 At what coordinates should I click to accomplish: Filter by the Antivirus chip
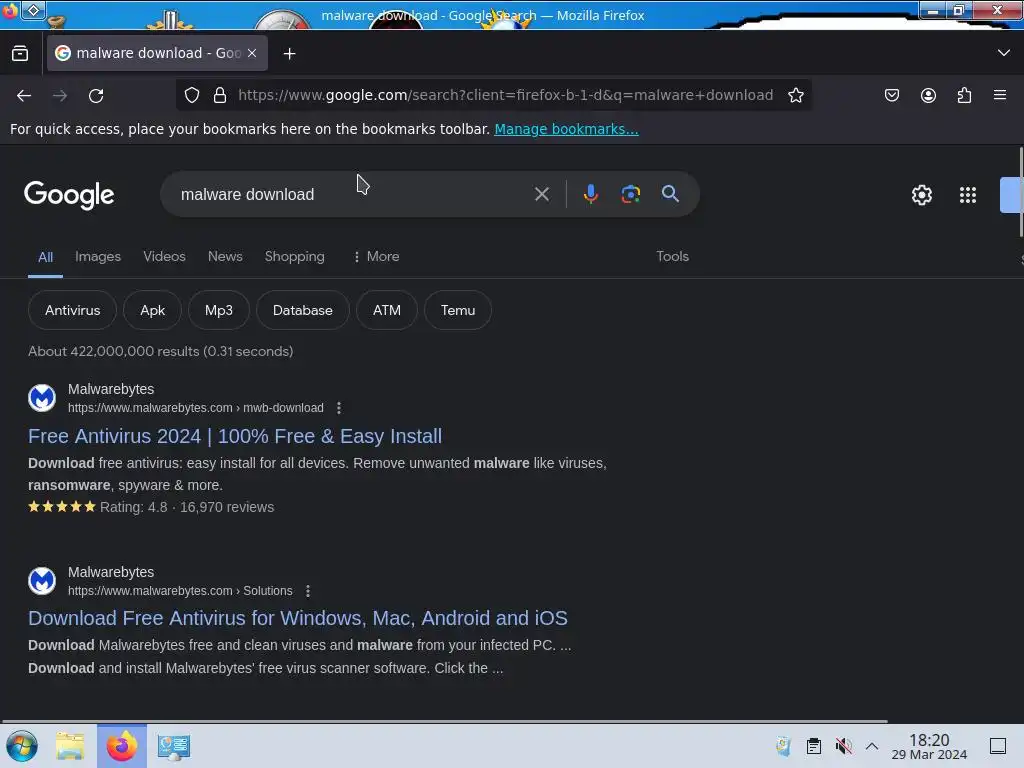72,310
